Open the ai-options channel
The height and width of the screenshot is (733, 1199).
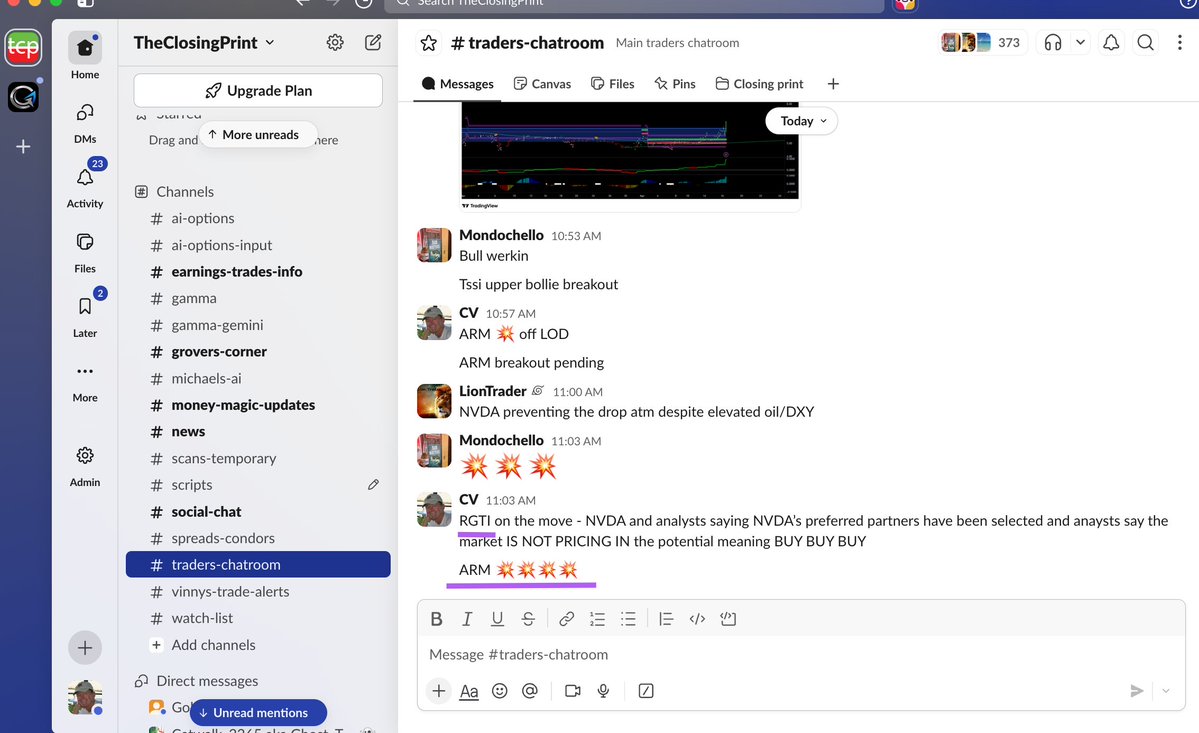[258, 219]
